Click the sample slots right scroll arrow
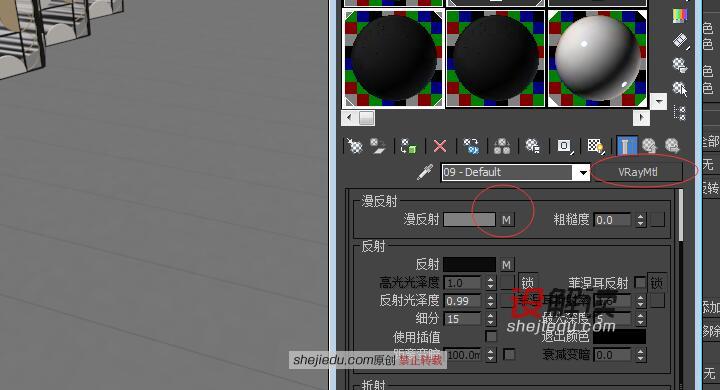This screenshot has width=720, height=390. coord(641,118)
